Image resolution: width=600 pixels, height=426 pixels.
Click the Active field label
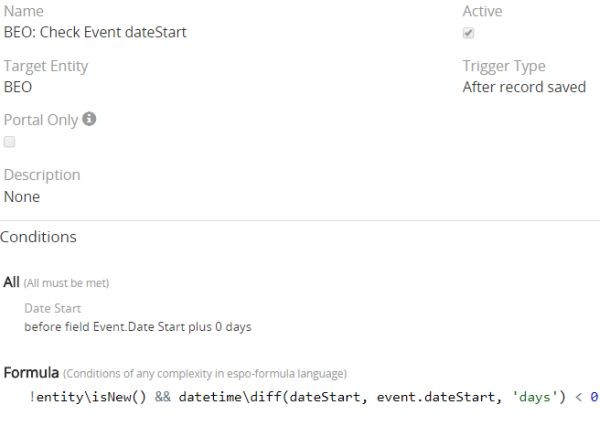482,11
